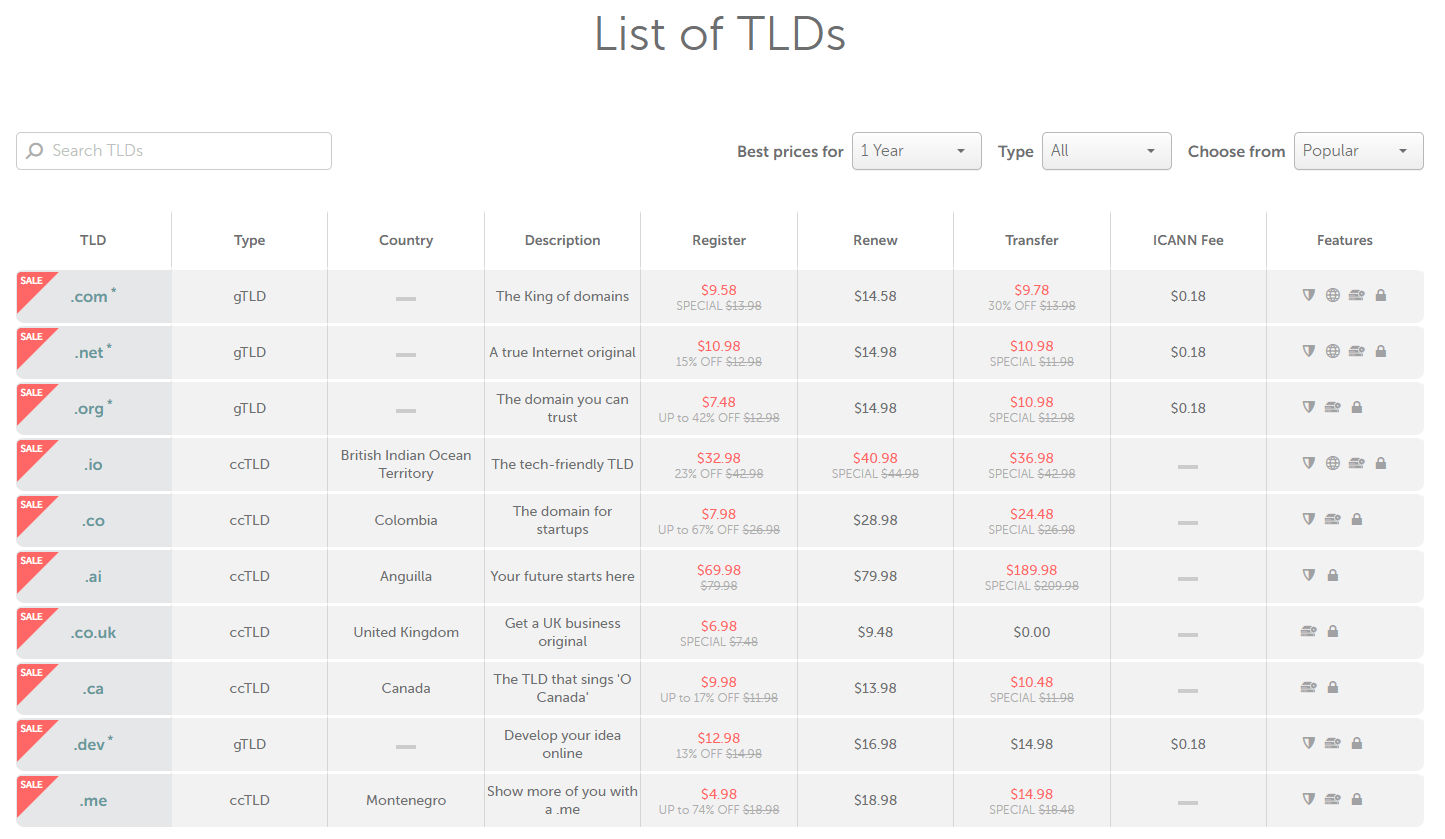Click the $0.00 transfer price for .co.uk
The width and height of the screenshot is (1445, 839).
point(1032,632)
